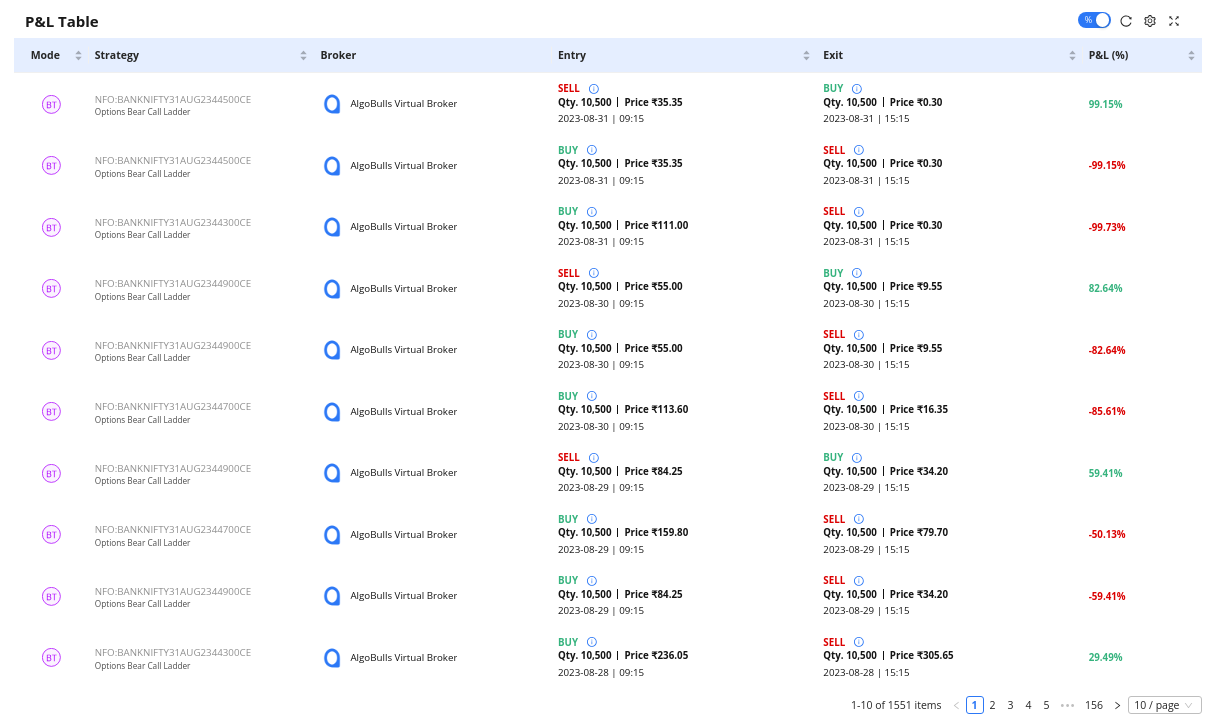Sort table by Entry column
This screenshot has width=1213, height=723.
tap(807, 56)
